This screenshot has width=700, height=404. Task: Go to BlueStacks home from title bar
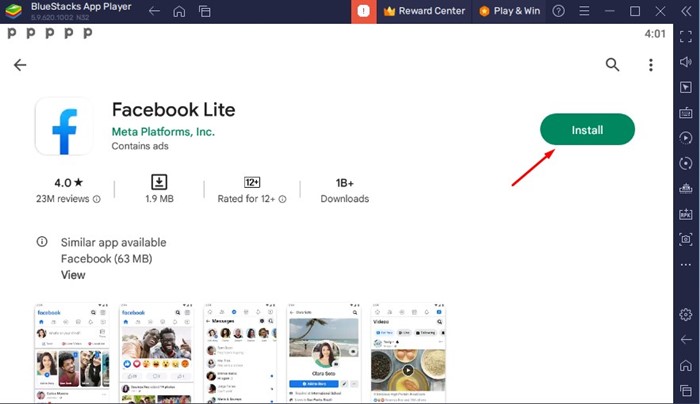(179, 11)
